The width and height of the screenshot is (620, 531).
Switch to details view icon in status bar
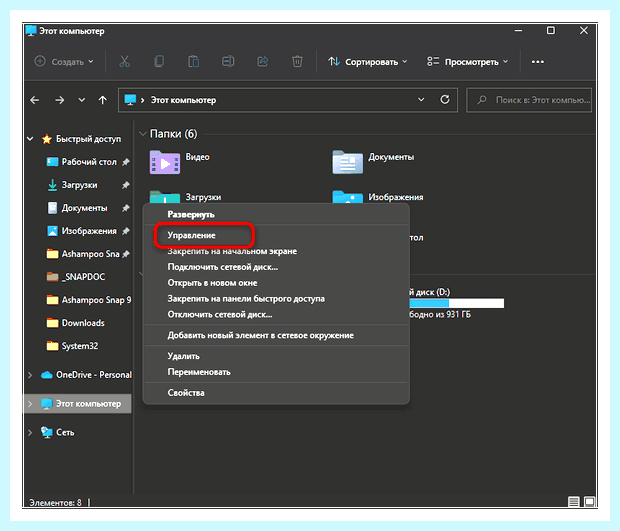click(573, 502)
